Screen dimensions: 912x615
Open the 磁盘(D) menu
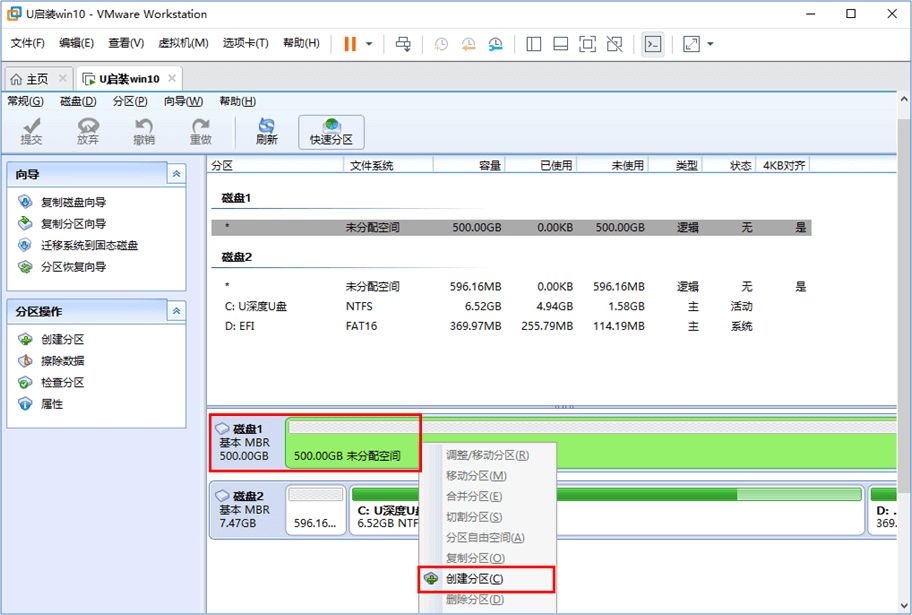click(x=78, y=101)
